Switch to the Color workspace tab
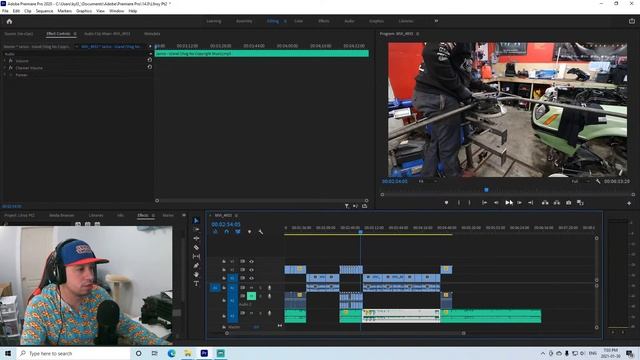Viewport: 640px width, 360px height. pos(299,21)
